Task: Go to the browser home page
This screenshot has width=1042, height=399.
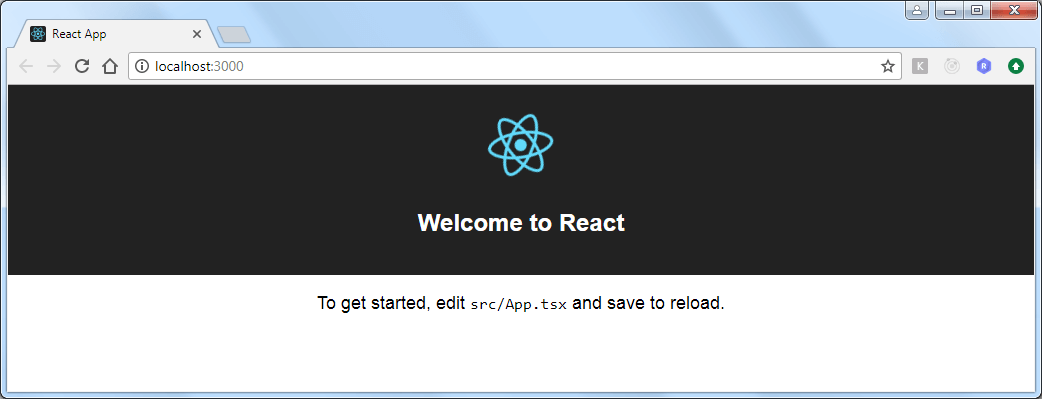Action: pyautogui.click(x=110, y=66)
